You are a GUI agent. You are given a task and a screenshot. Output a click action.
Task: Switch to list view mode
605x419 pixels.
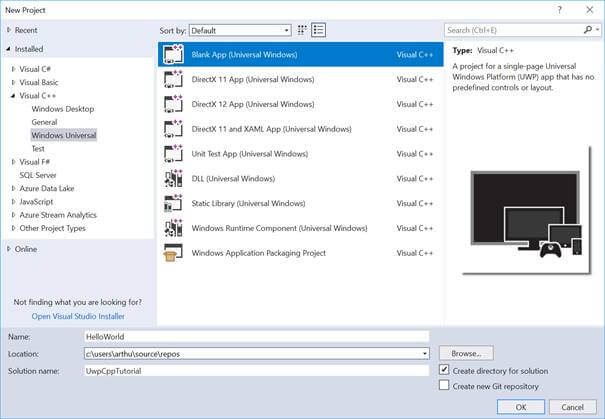(x=318, y=30)
